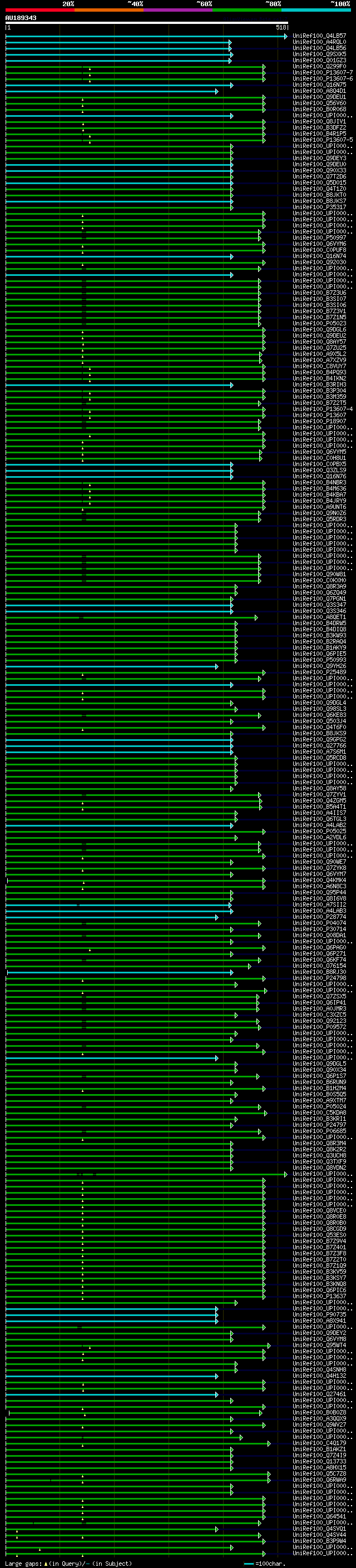356x1568 pixels.
Task: Select hit UniRef100_P06685
Action: 319,1131
